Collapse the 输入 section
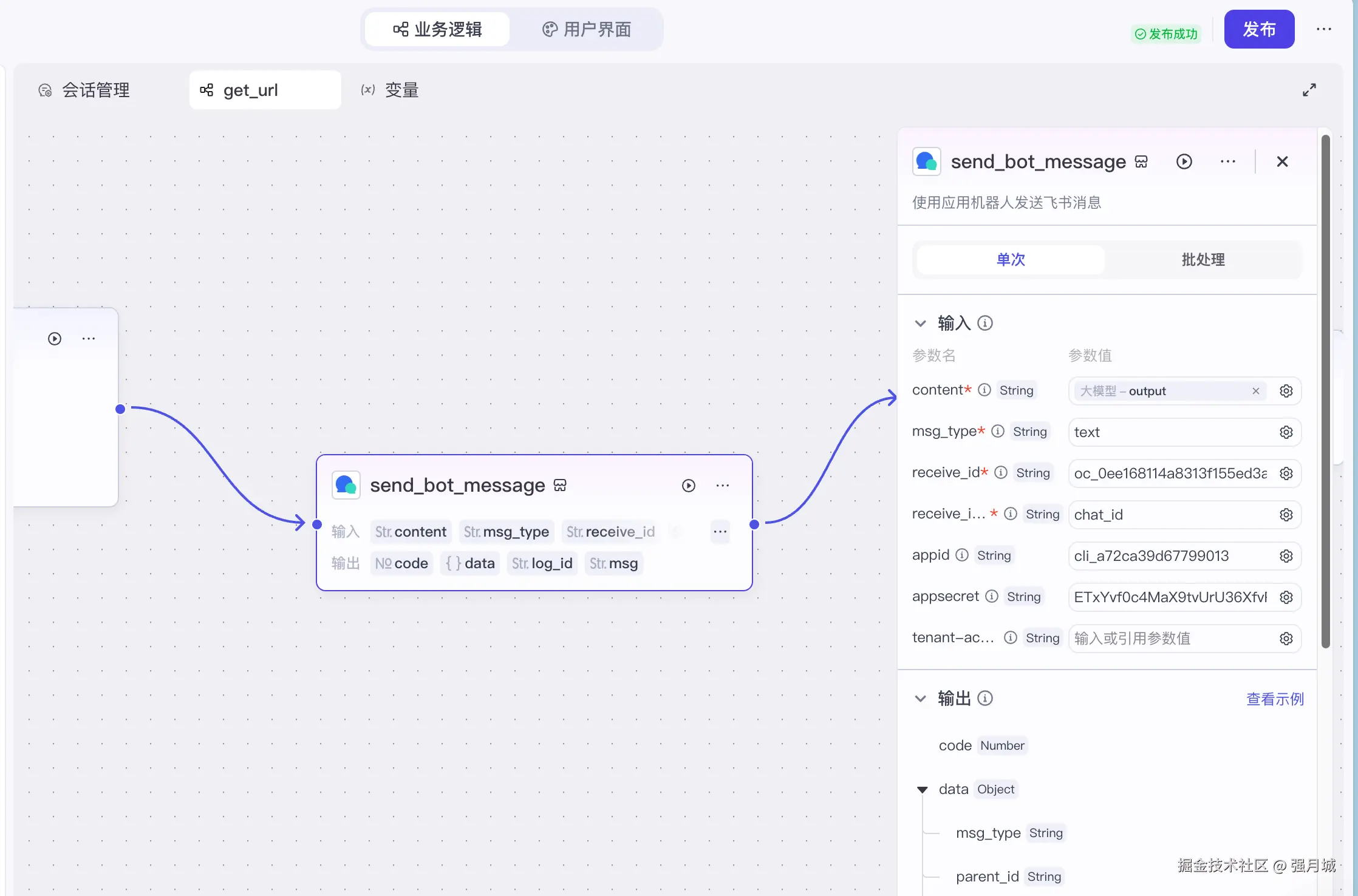This screenshot has width=1358, height=896. 921,324
